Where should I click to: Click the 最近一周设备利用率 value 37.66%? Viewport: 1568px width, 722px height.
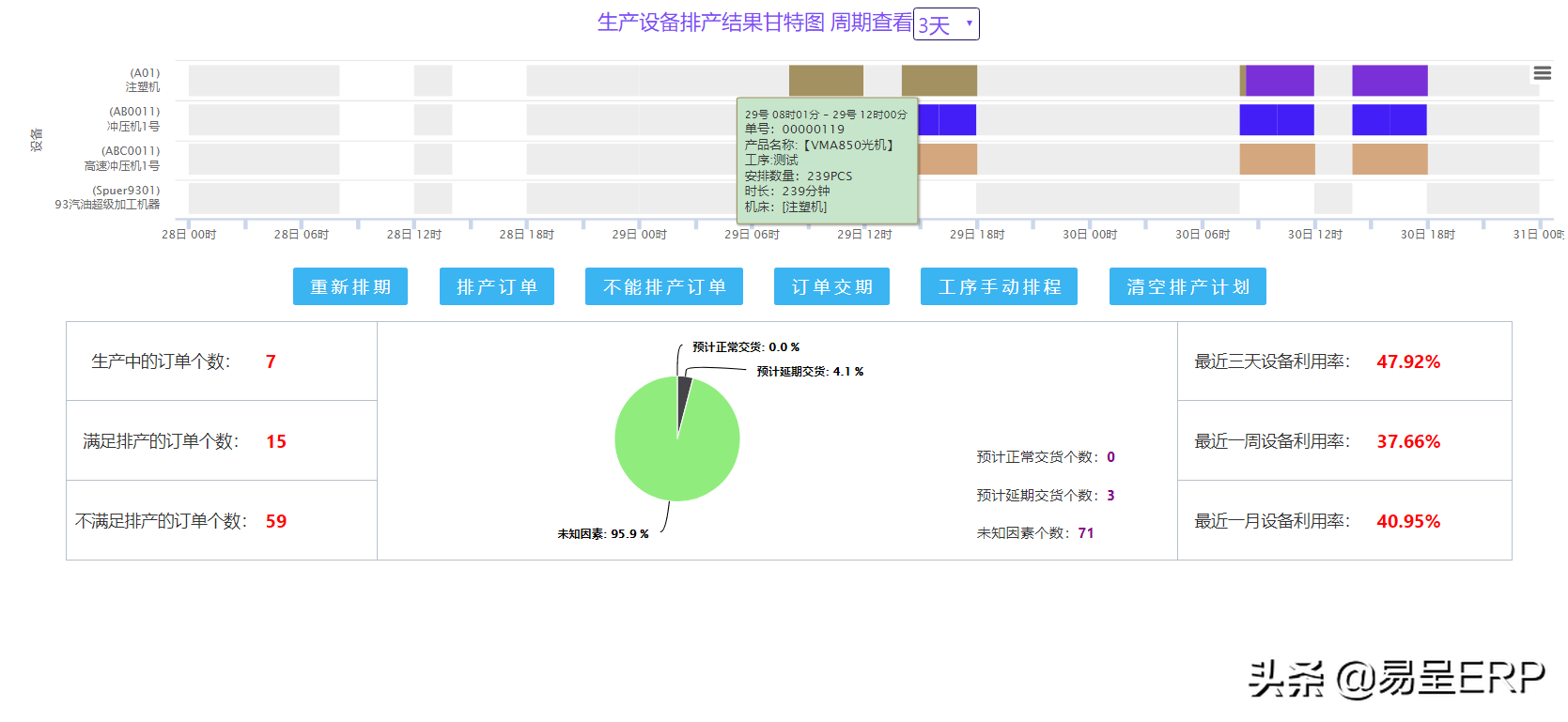pos(1408,441)
